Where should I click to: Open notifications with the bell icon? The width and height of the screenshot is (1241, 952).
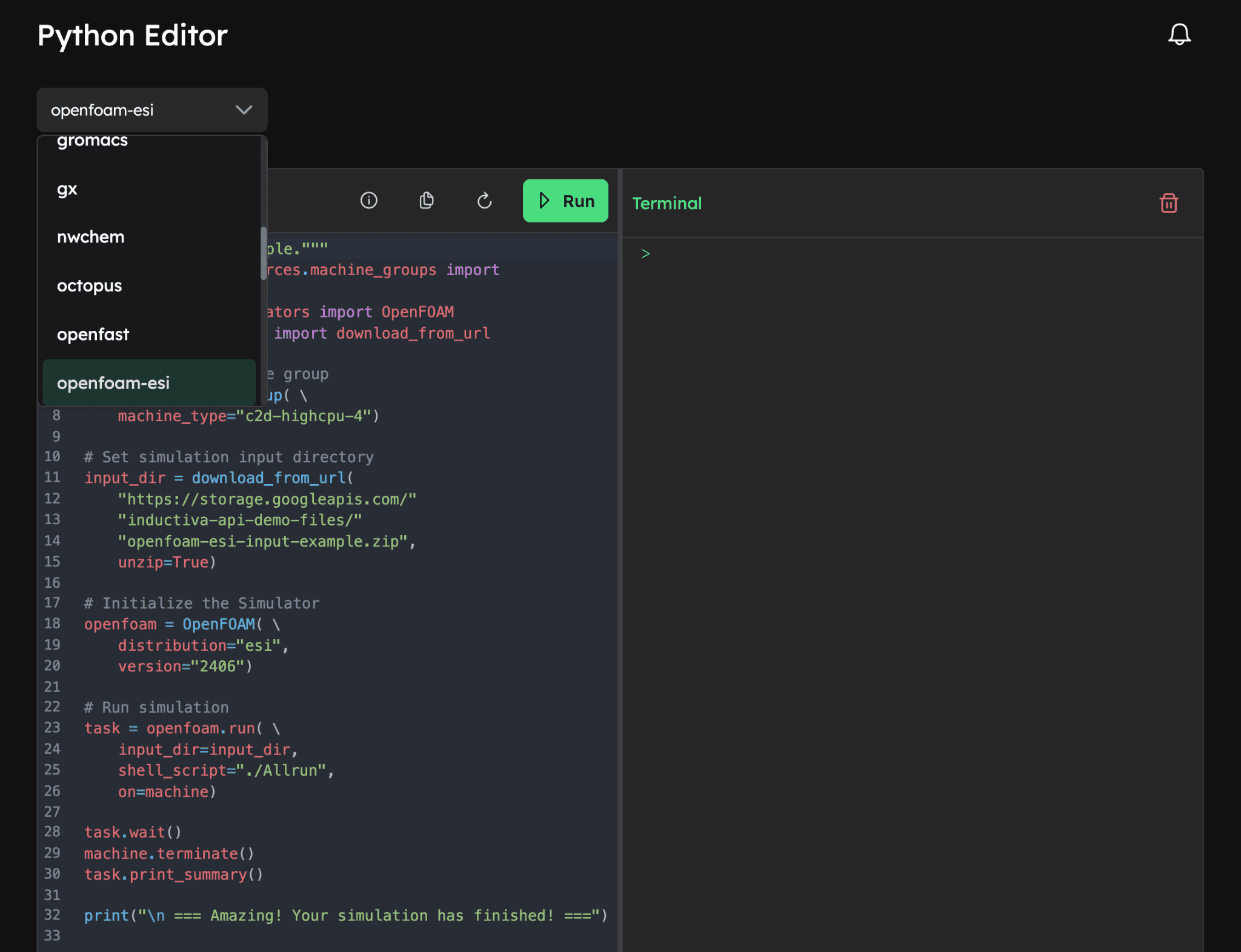(x=1179, y=35)
